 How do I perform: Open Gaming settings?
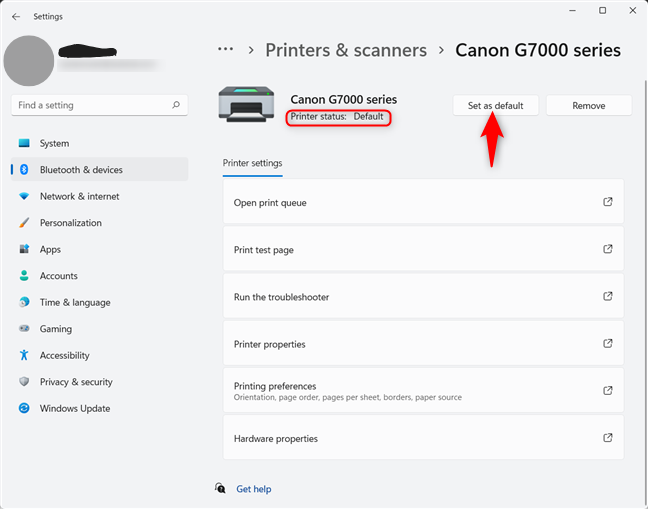pyautogui.click(x=100, y=328)
